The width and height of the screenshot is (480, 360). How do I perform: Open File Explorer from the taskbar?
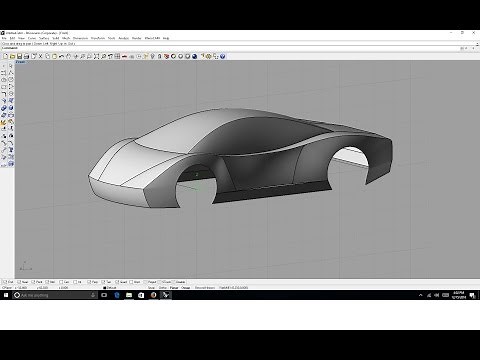[x=129, y=295]
